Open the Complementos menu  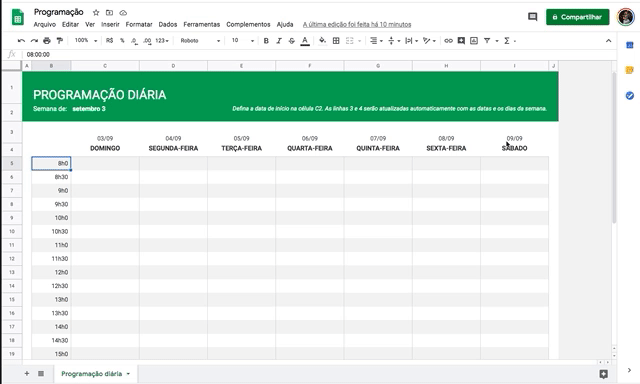tap(248, 24)
